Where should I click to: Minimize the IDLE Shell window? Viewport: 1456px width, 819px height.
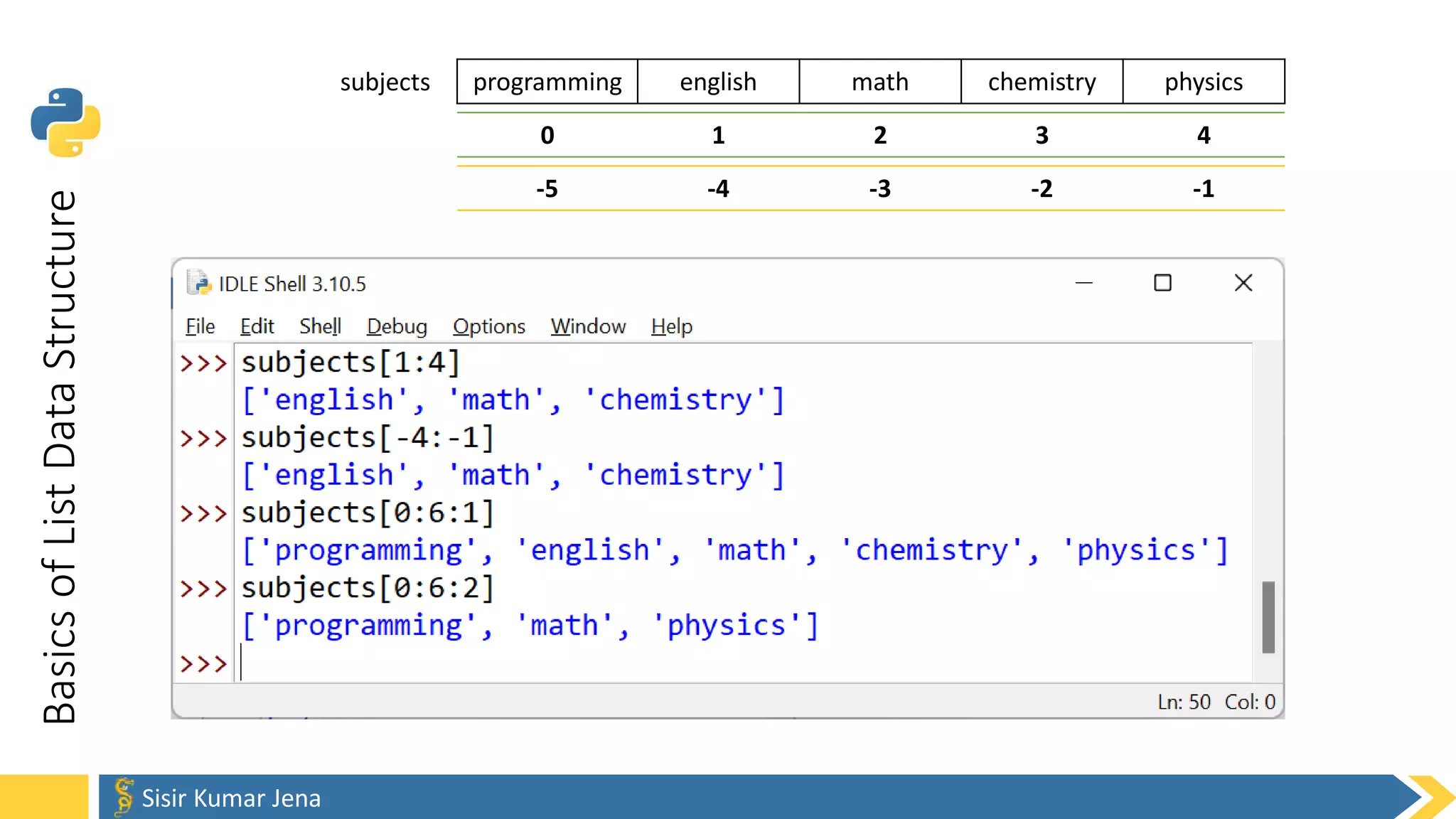[x=1084, y=283]
